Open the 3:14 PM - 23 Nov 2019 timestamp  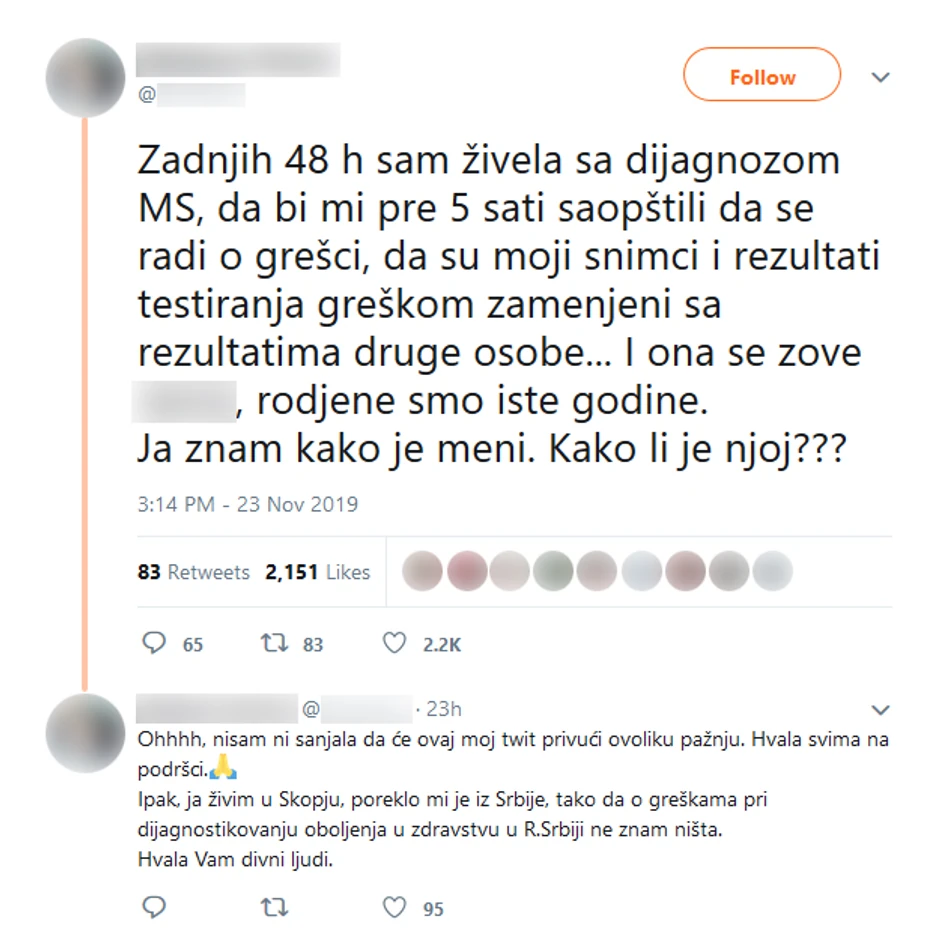tap(248, 504)
